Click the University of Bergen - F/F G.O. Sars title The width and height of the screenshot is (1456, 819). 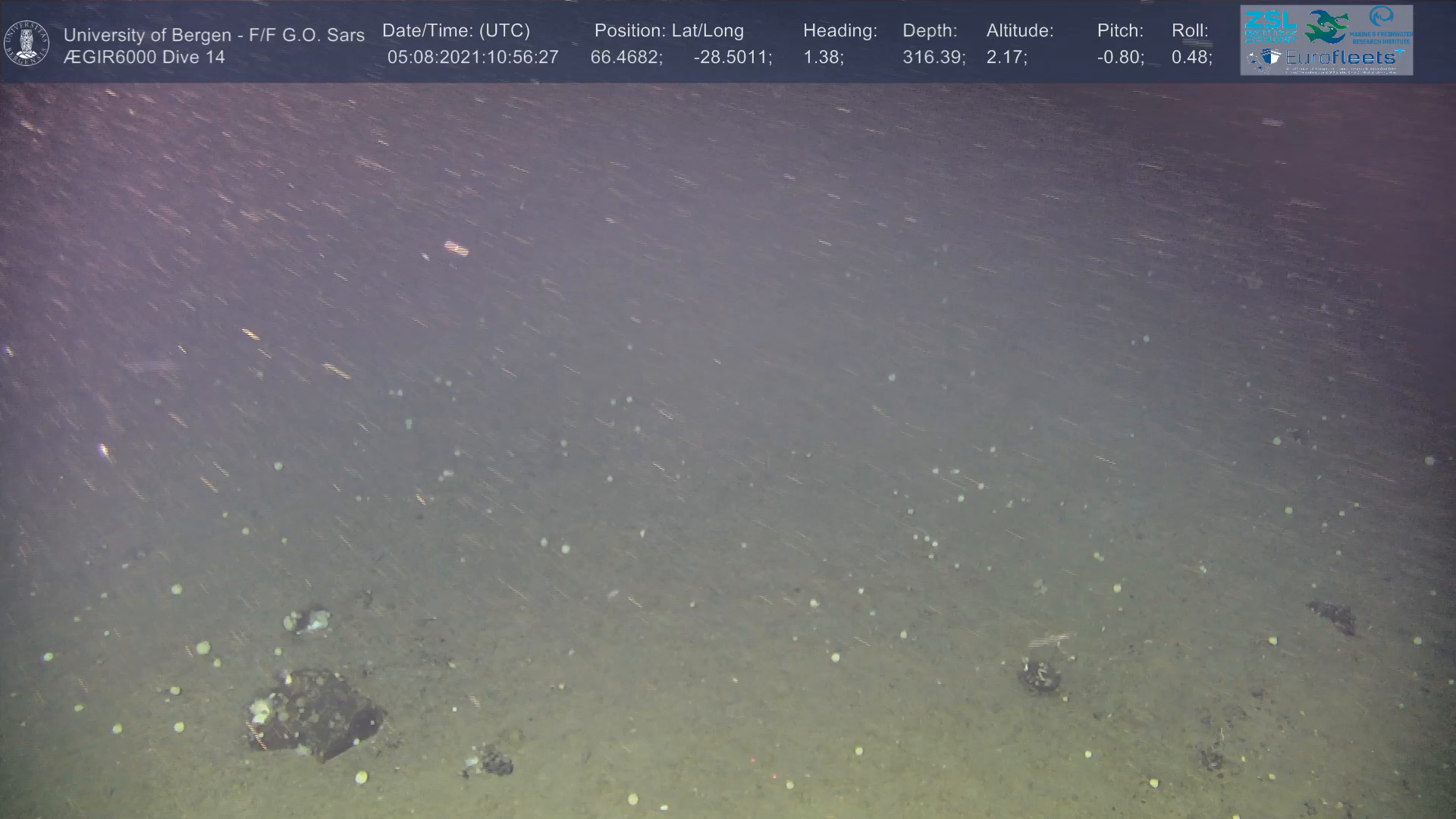click(214, 35)
